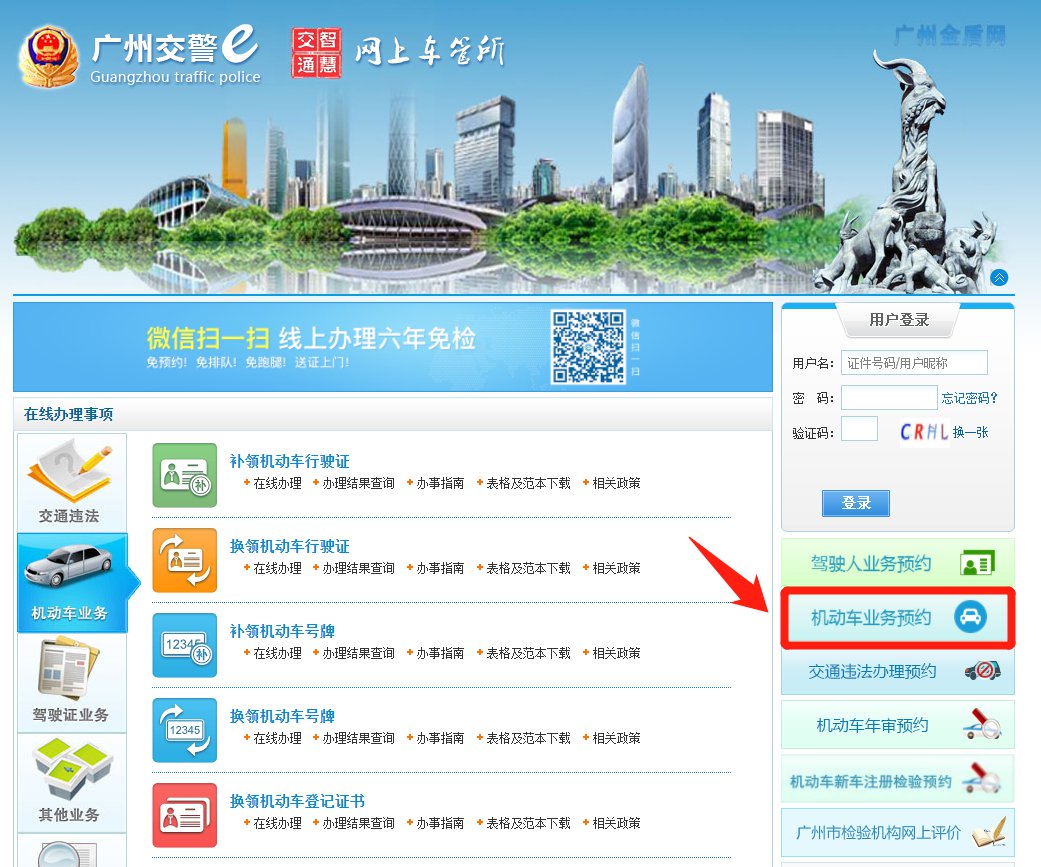Click 表格及范本下载 under 补领机动车号牌
The height and width of the screenshot is (867, 1041).
528,653
